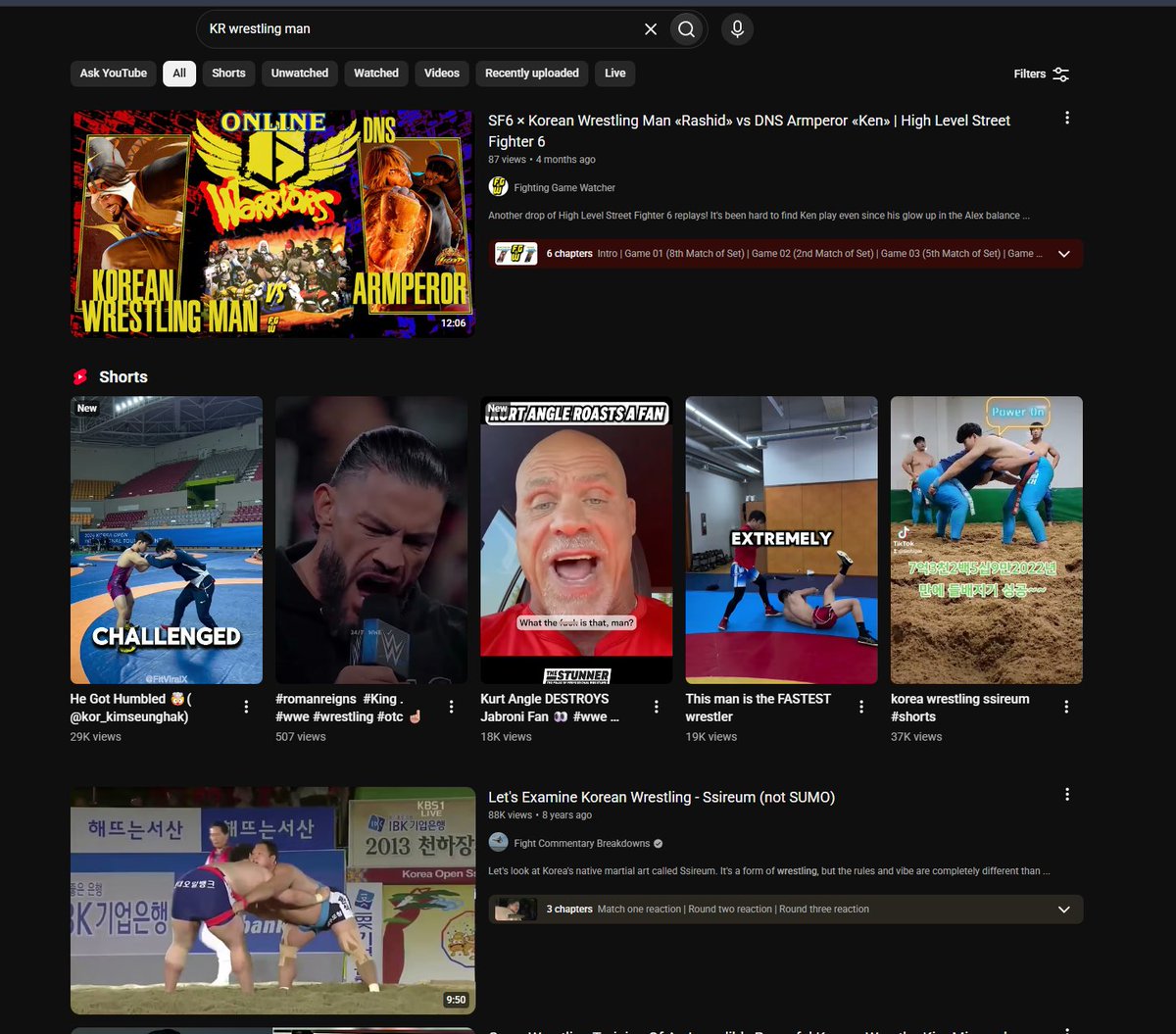The image size is (1176, 1034).
Task: Open three-dot menu for Let's Examine Korean Wrestling video
Action: pos(1067,795)
